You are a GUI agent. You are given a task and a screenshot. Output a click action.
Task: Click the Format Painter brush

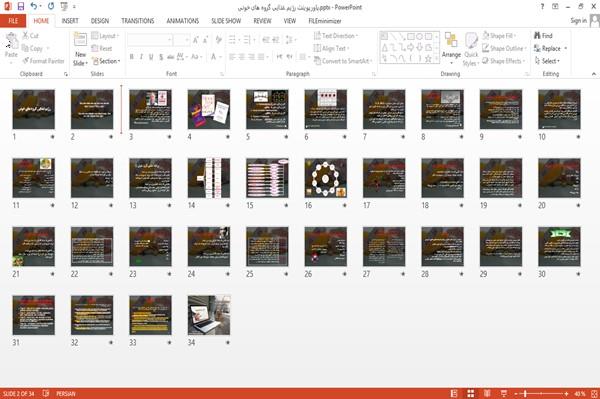pos(44,61)
